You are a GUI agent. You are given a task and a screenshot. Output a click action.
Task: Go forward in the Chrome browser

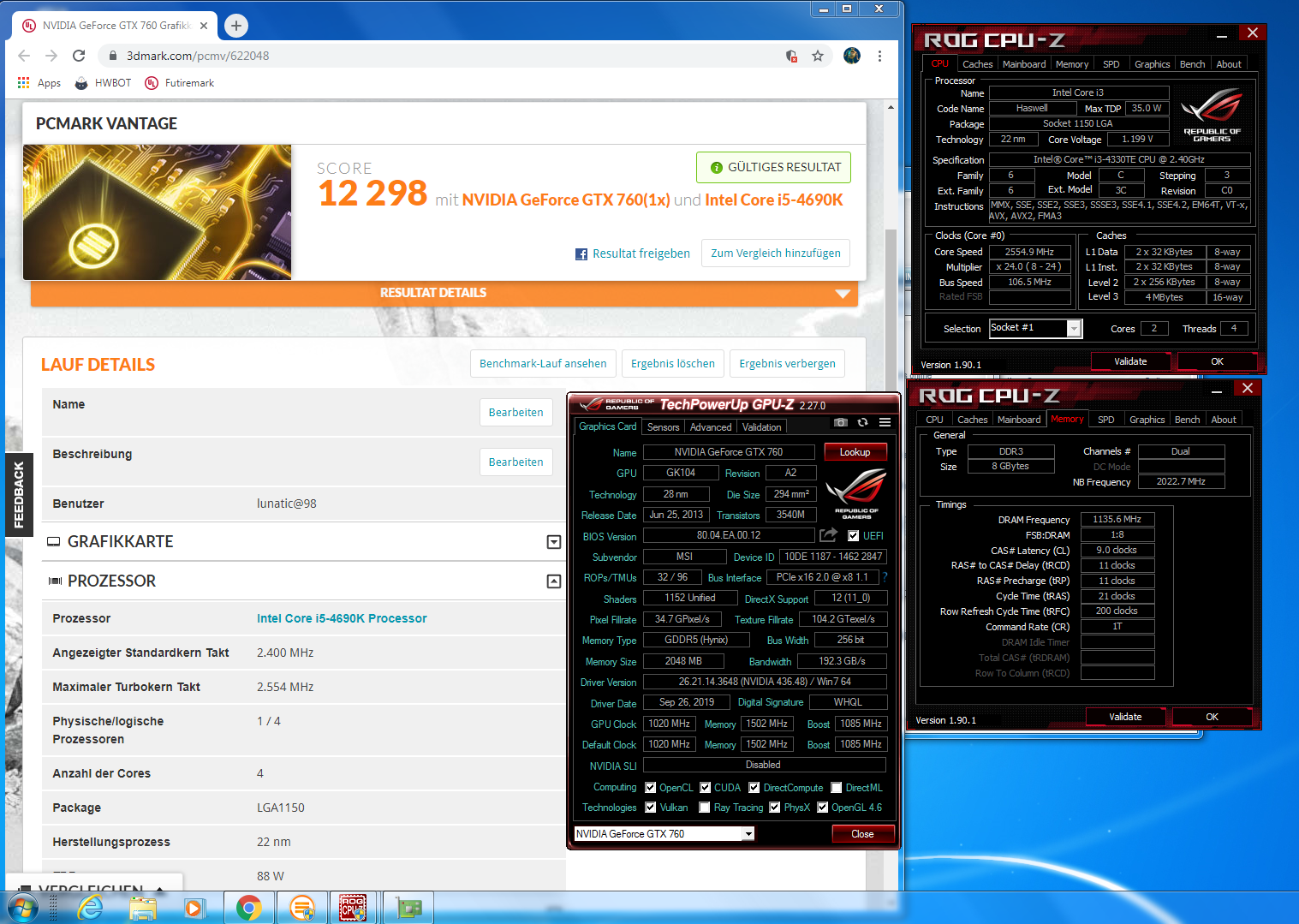[x=51, y=56]
